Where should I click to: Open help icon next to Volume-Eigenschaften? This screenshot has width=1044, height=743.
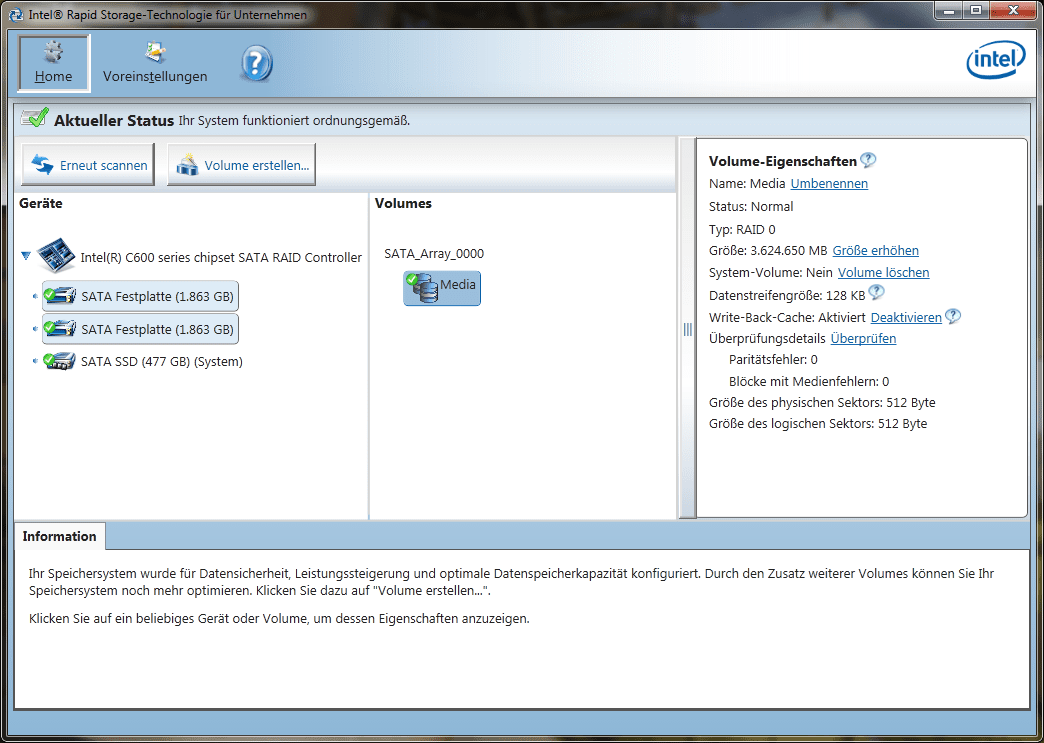coord(868,160)
